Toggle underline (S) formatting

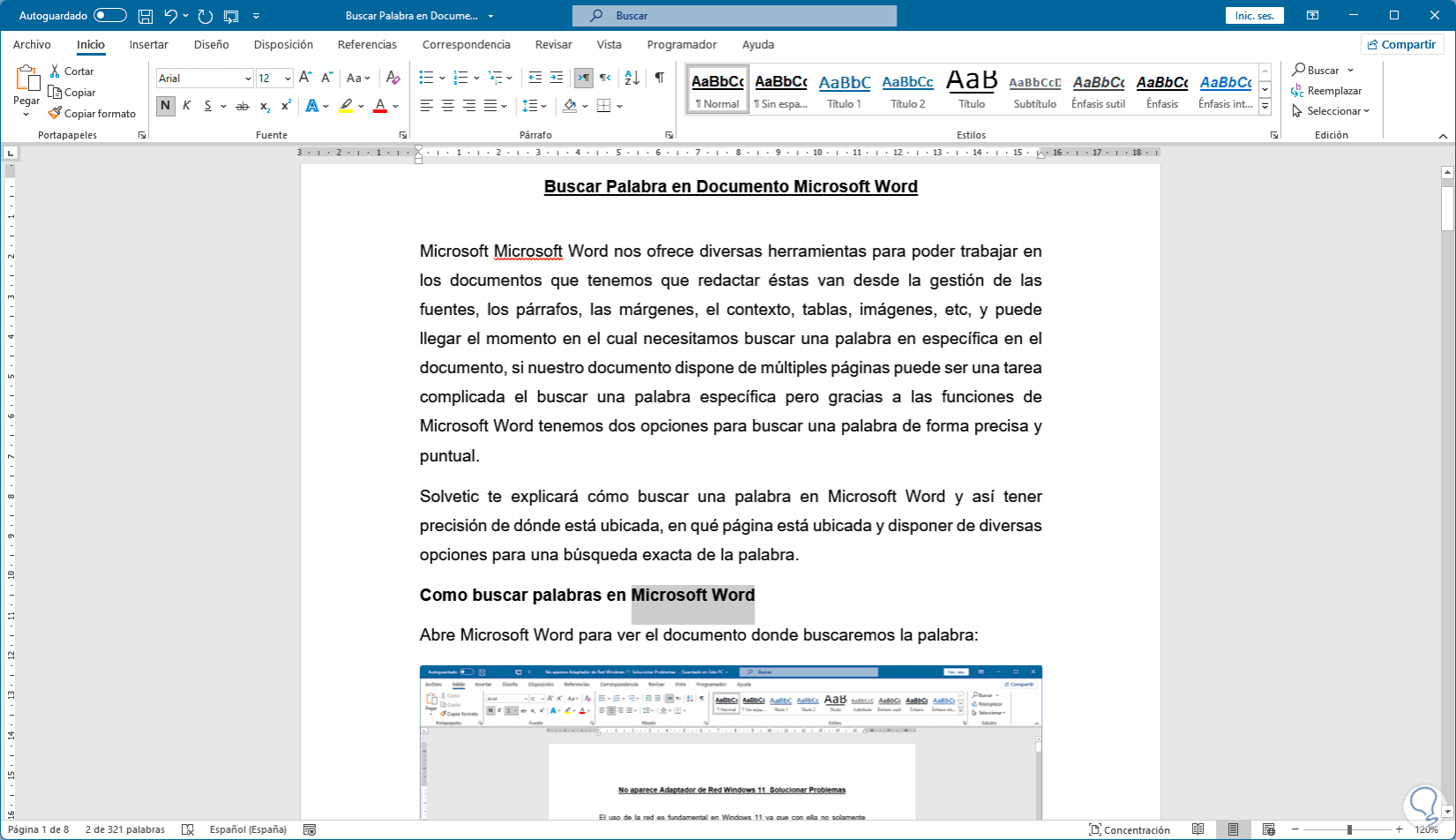[x=208, y=106]
